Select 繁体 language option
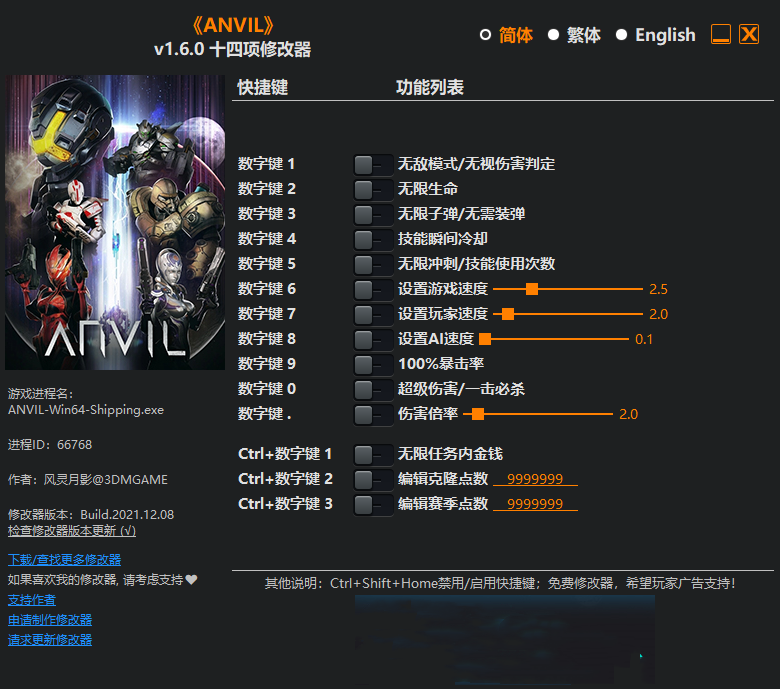This screenshot has height=689, width=780. tap(575, 35)
